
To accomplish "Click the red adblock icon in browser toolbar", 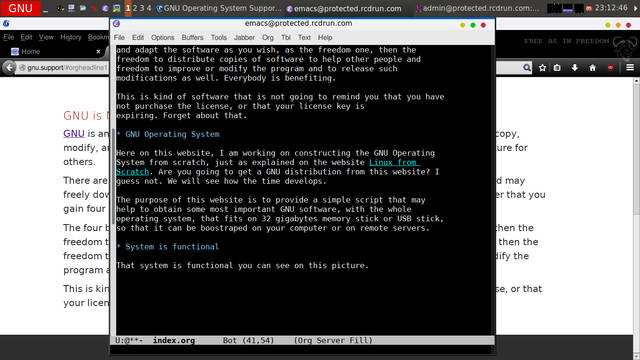I will tap(610, 68).
